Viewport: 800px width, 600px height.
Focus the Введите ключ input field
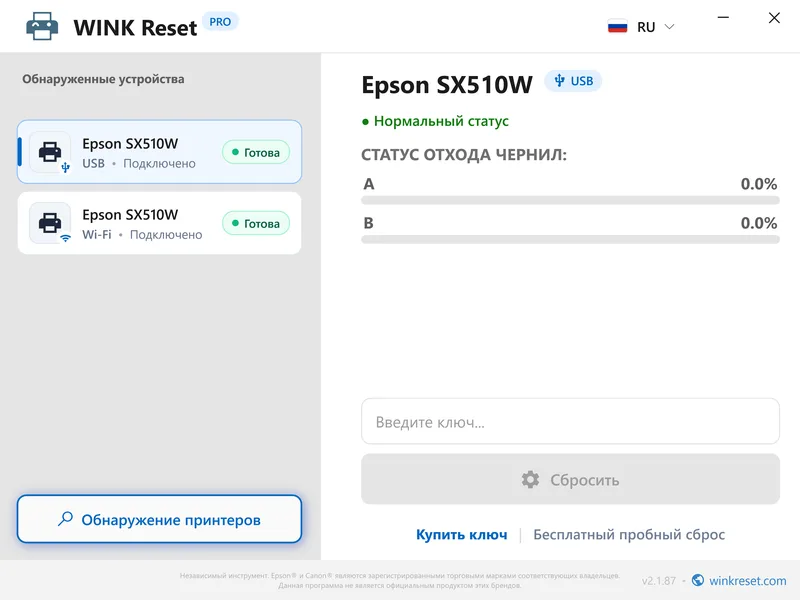[570, 421]
